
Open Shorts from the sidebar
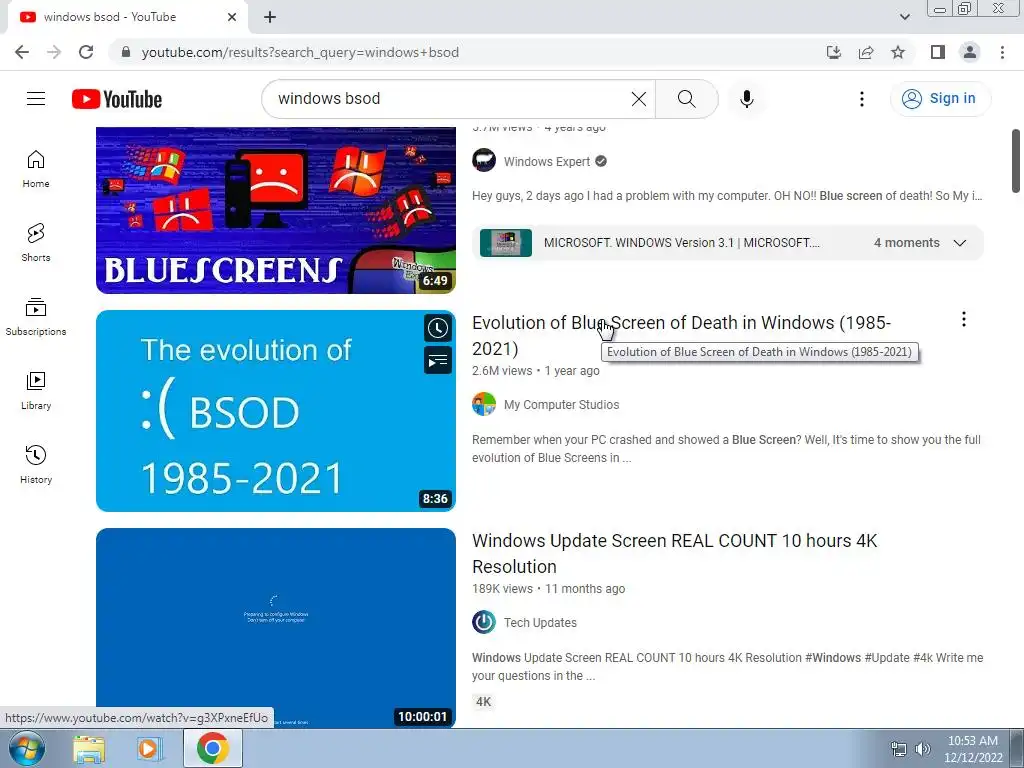[x=36, y=243]
